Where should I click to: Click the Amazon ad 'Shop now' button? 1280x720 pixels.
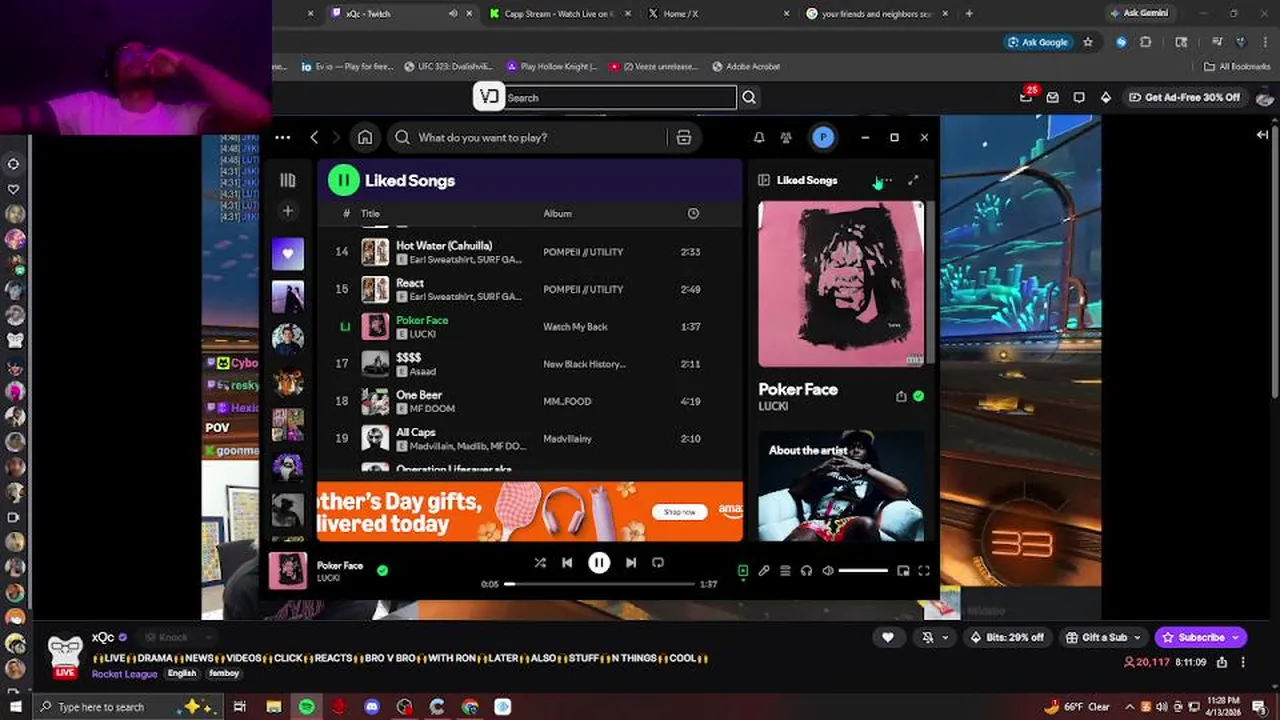pyautogui.click(x=679, y=512)
